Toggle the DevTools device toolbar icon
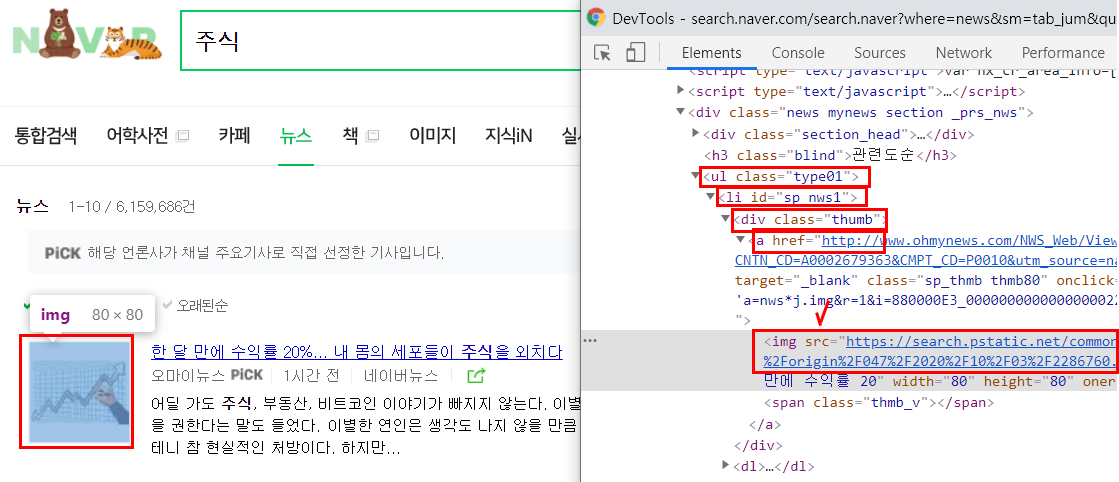1119x482 pixels. coord(635,53)
